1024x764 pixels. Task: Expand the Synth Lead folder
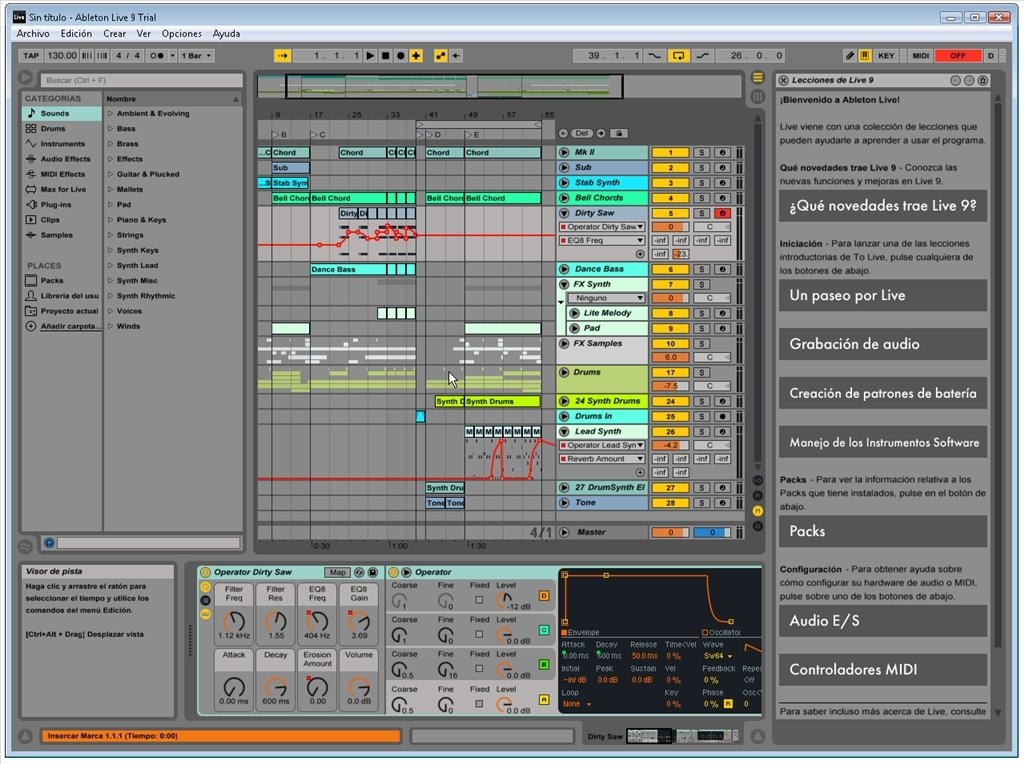(110, 265)
